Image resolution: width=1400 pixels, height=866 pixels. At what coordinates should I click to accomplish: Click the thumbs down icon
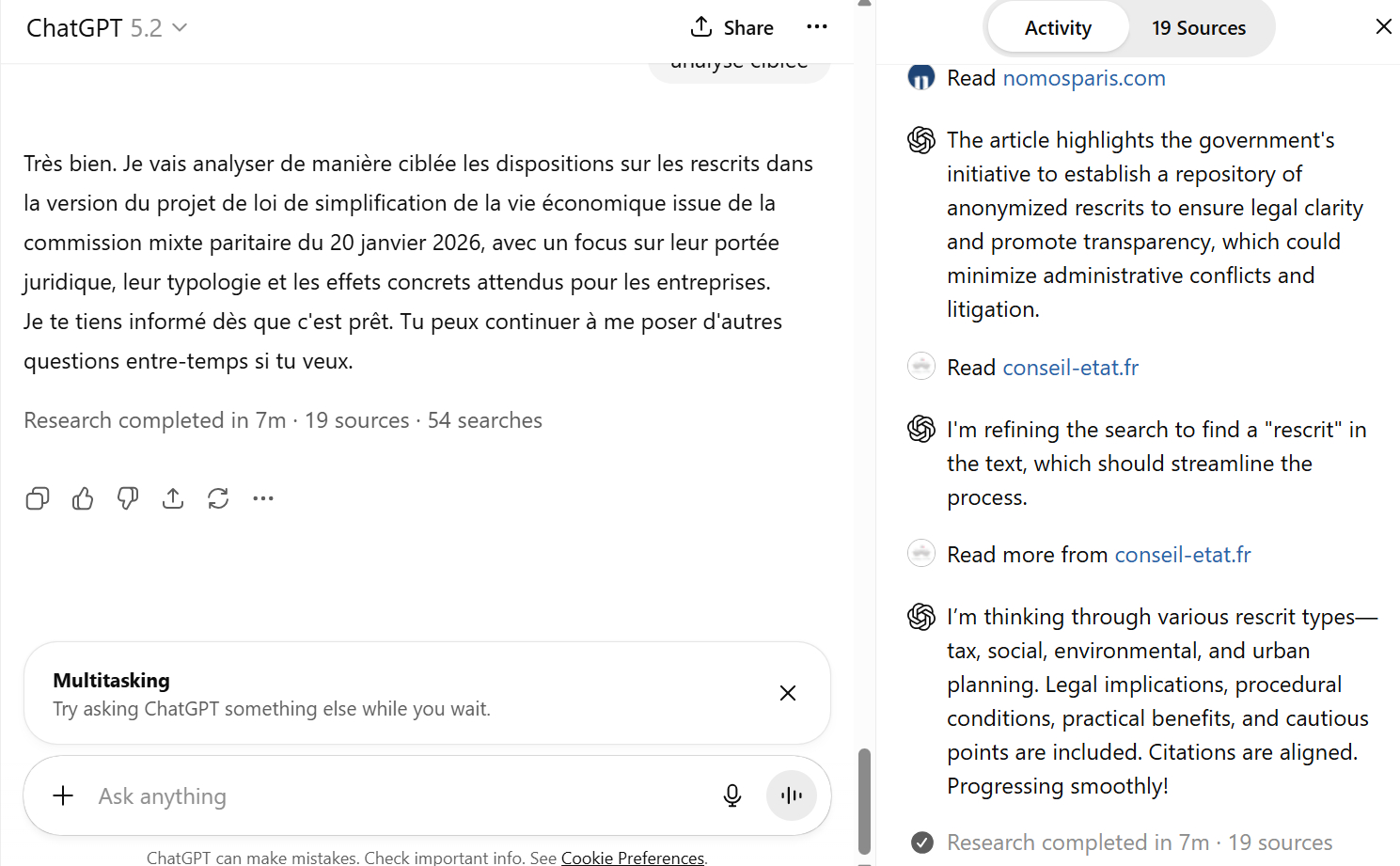pyautogui.click(x=128, y=498)
